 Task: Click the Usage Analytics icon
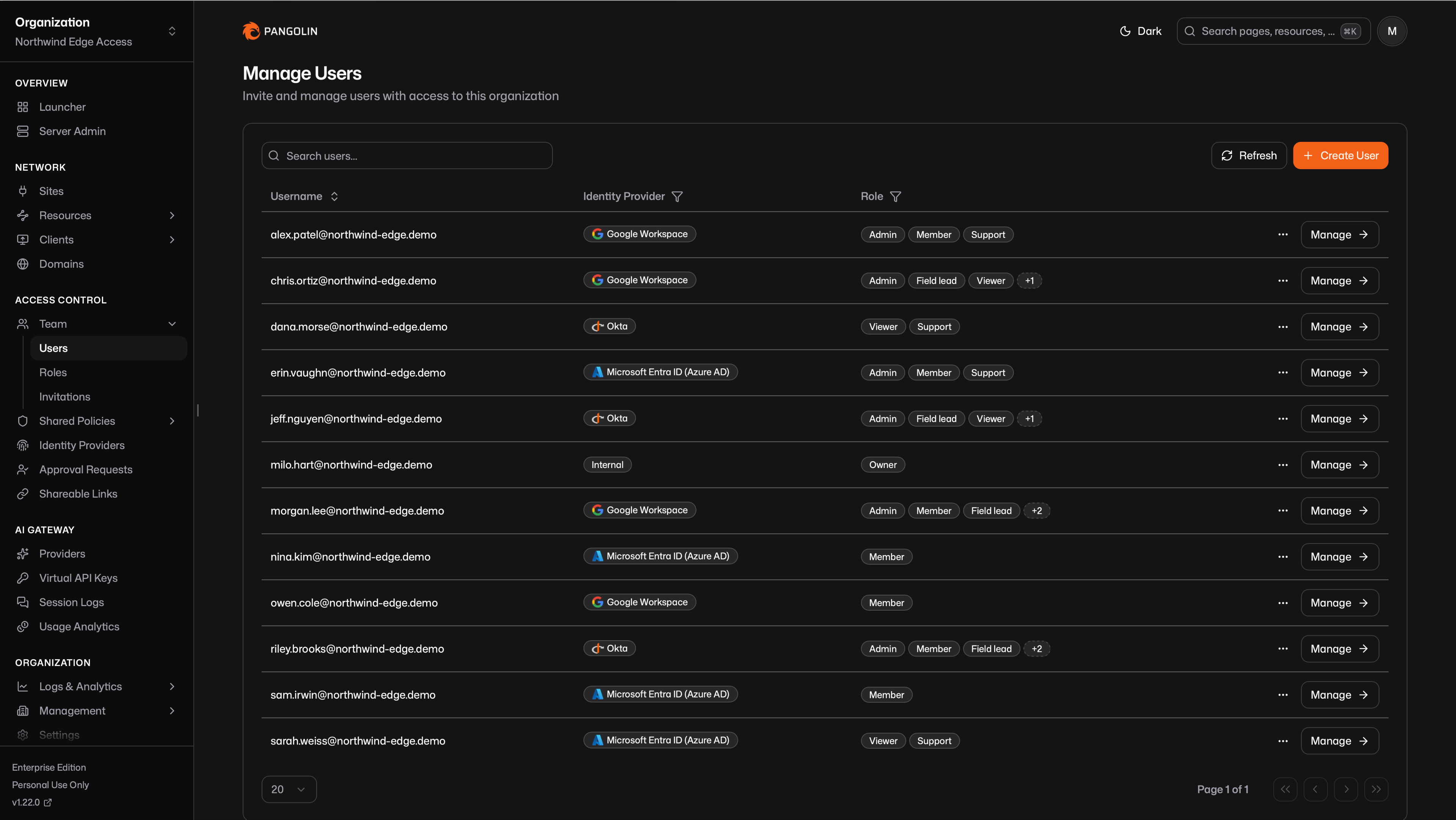(x=23, y=627)
